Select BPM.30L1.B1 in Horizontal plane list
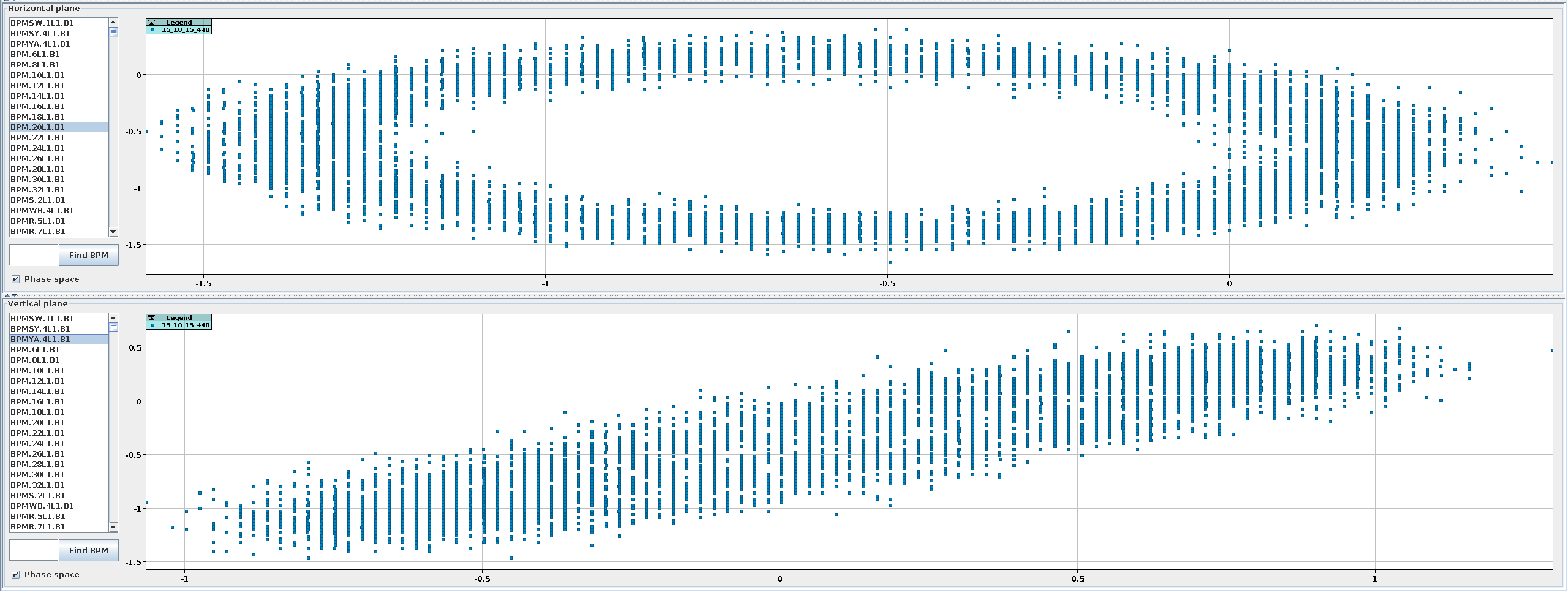The height and width of the screenshot is (592, 1568). pos(59,179)
